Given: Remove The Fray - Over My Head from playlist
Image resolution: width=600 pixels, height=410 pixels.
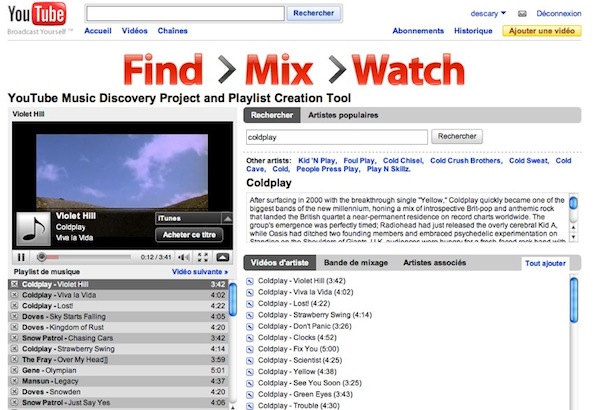Looking at the screenshot, I should 14,359.
